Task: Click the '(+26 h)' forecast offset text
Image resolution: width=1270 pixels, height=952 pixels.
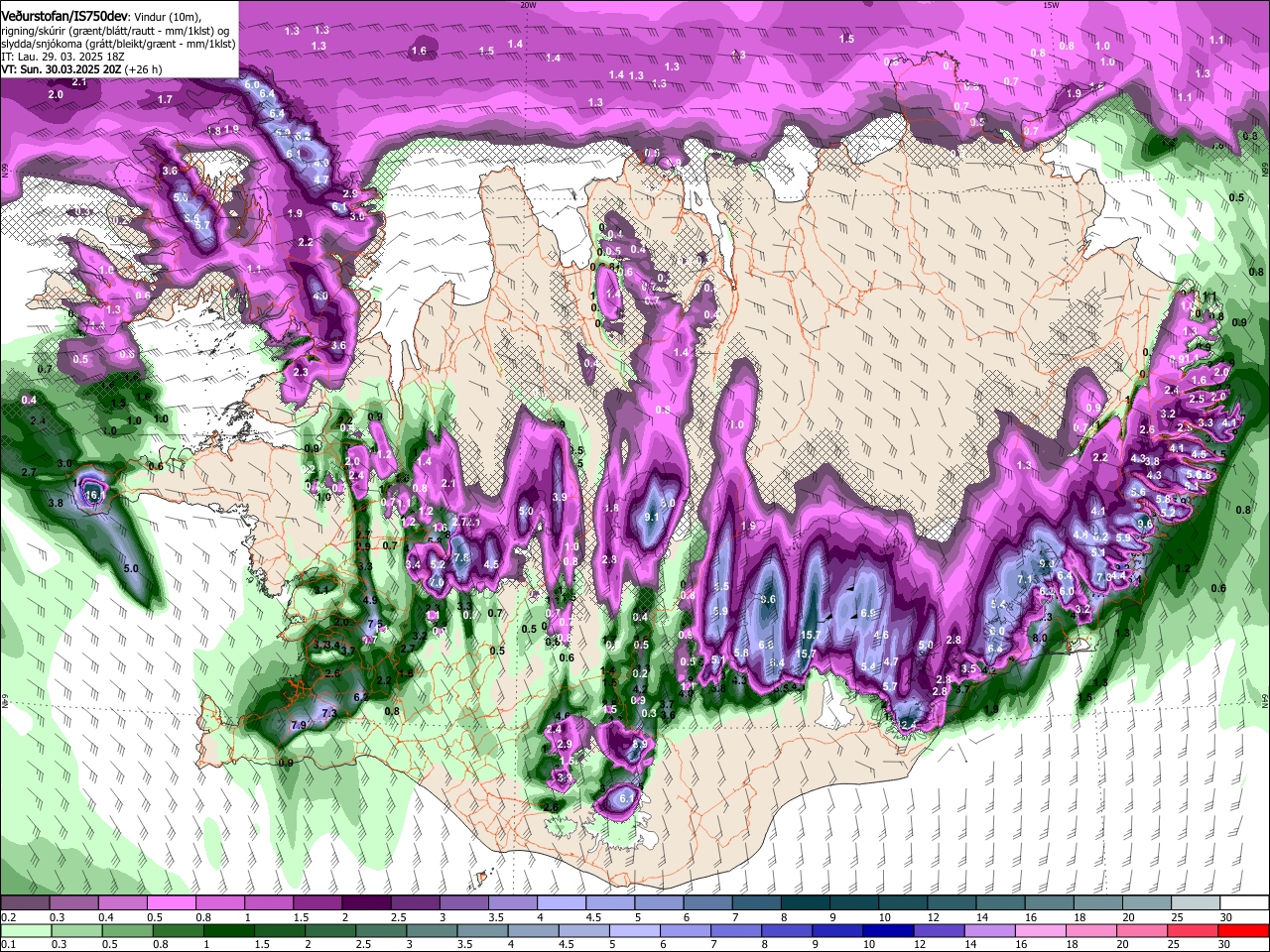Action: 143,70
